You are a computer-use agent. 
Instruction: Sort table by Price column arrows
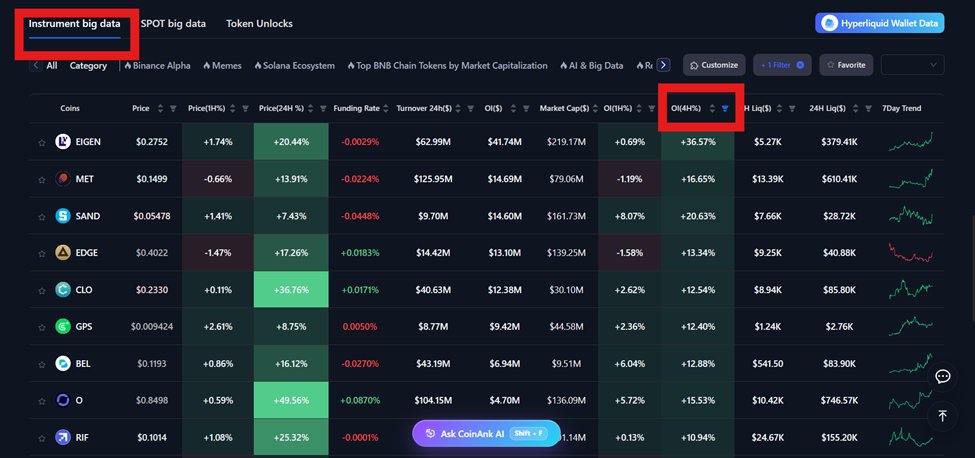point(160,109)
